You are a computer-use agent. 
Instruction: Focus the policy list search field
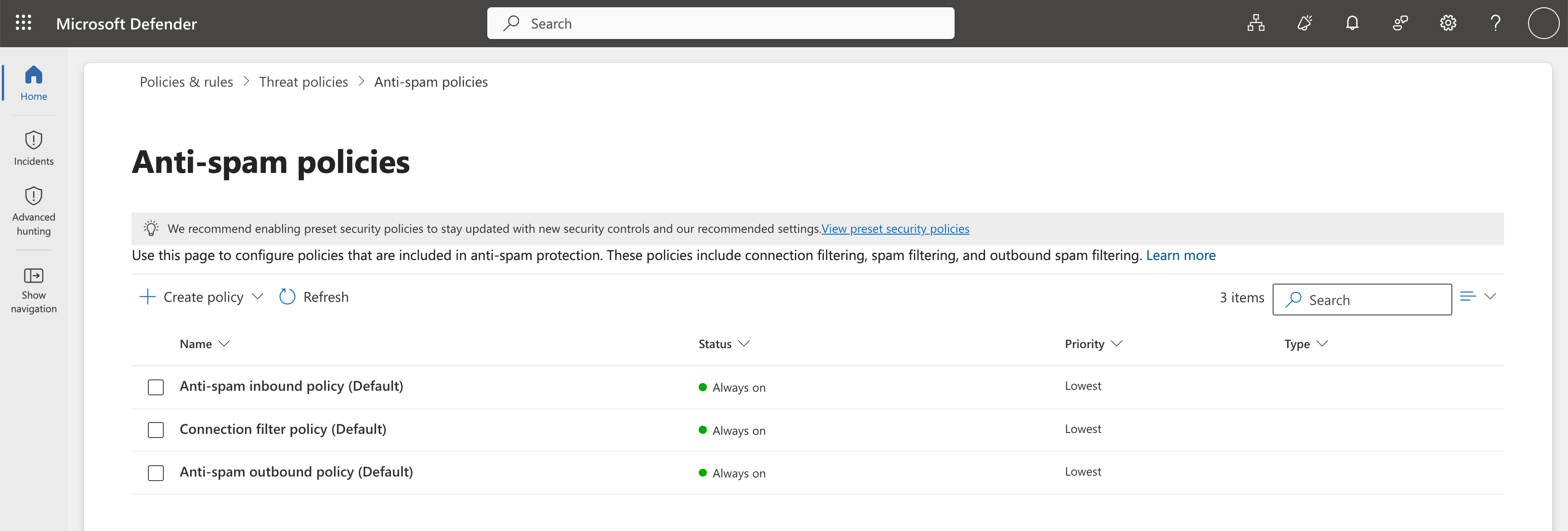1362,300
